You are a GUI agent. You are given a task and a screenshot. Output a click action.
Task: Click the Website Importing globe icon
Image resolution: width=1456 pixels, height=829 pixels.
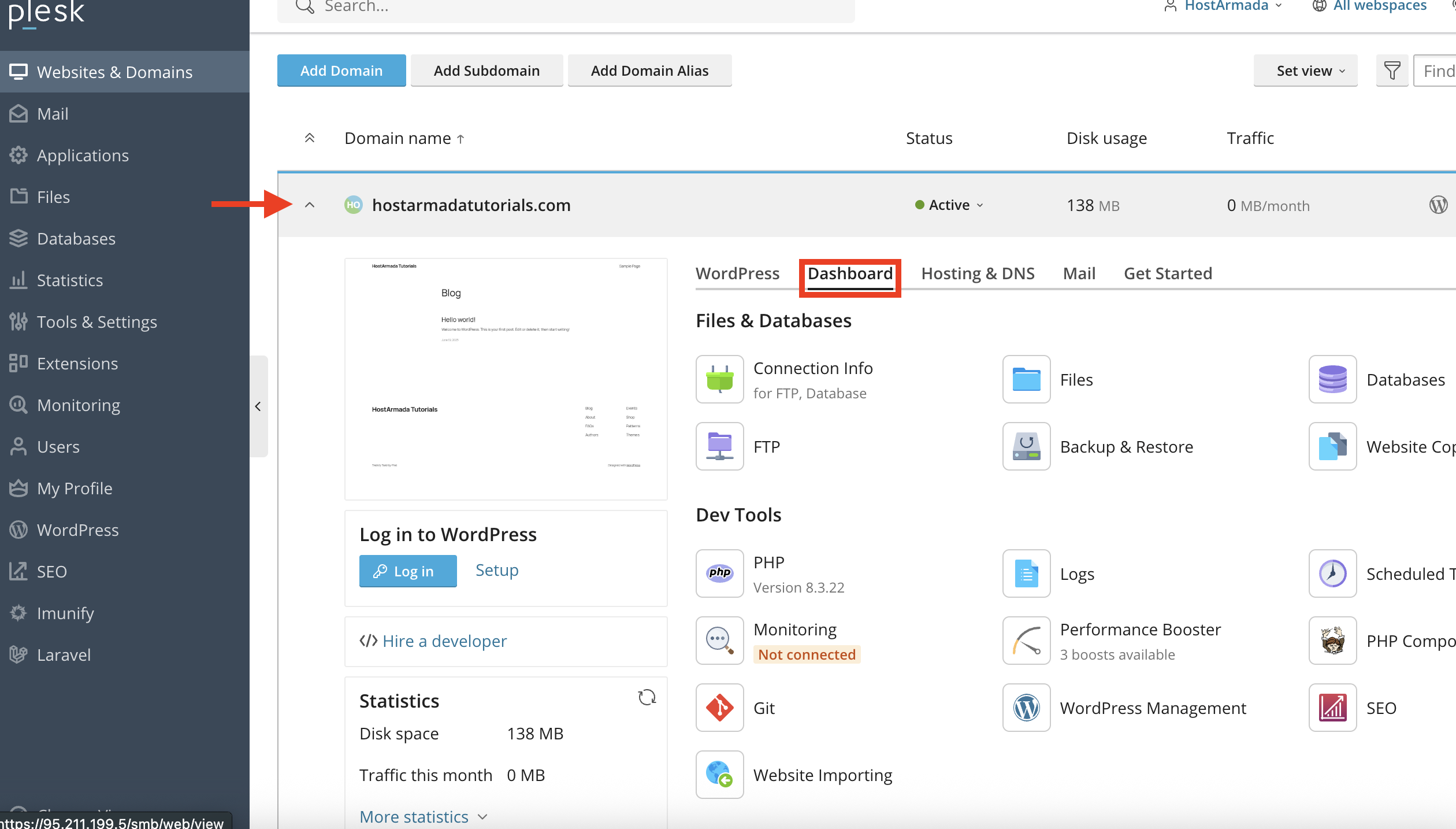[x=719, y=775]
